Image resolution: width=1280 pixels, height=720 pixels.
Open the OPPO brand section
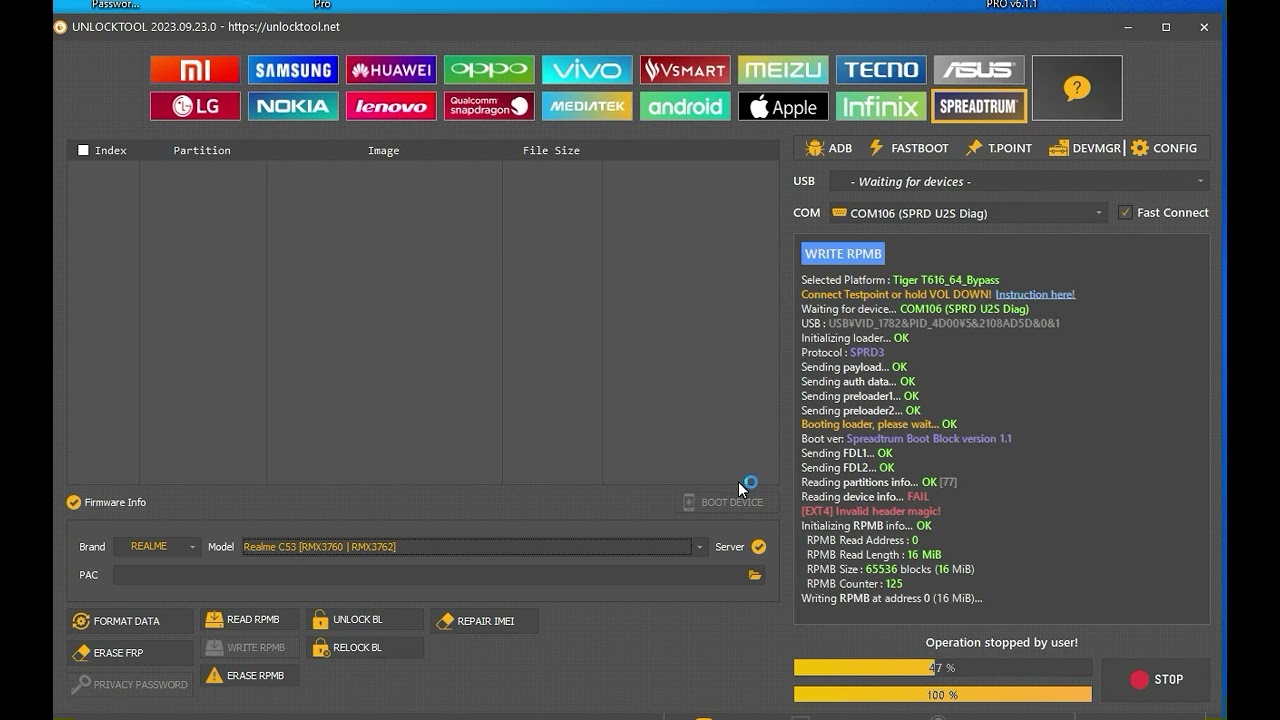click(x=489, y=70)
